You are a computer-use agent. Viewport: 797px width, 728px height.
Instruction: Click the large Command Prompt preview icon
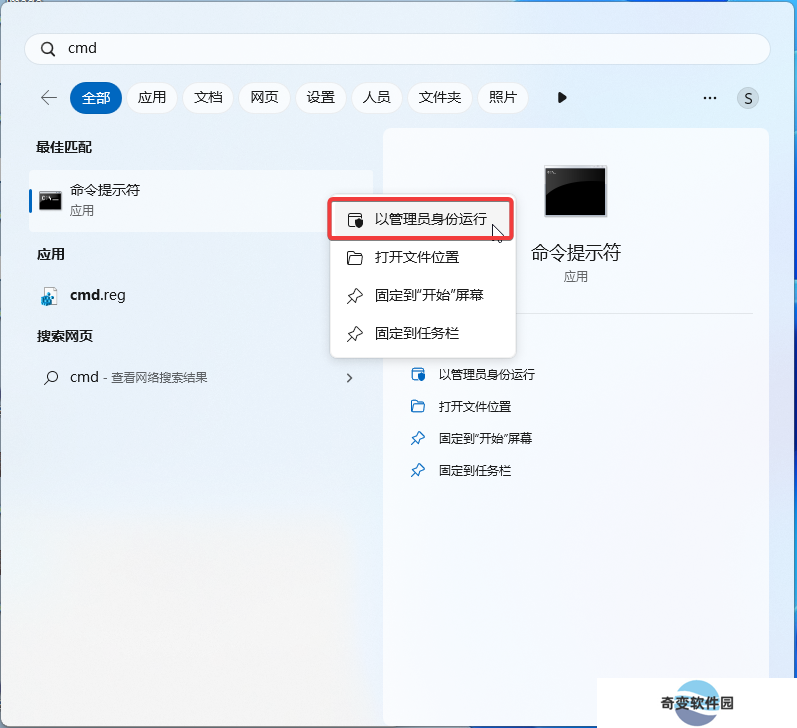tap(575, 191)
